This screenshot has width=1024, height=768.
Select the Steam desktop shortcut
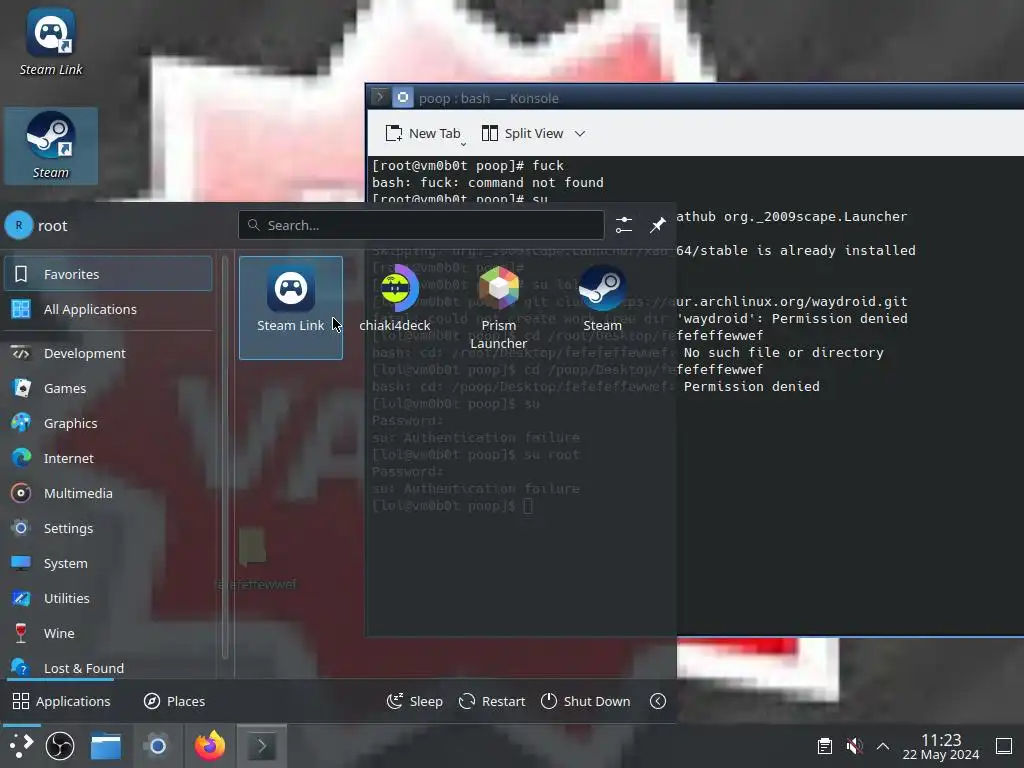coord(51,146)
